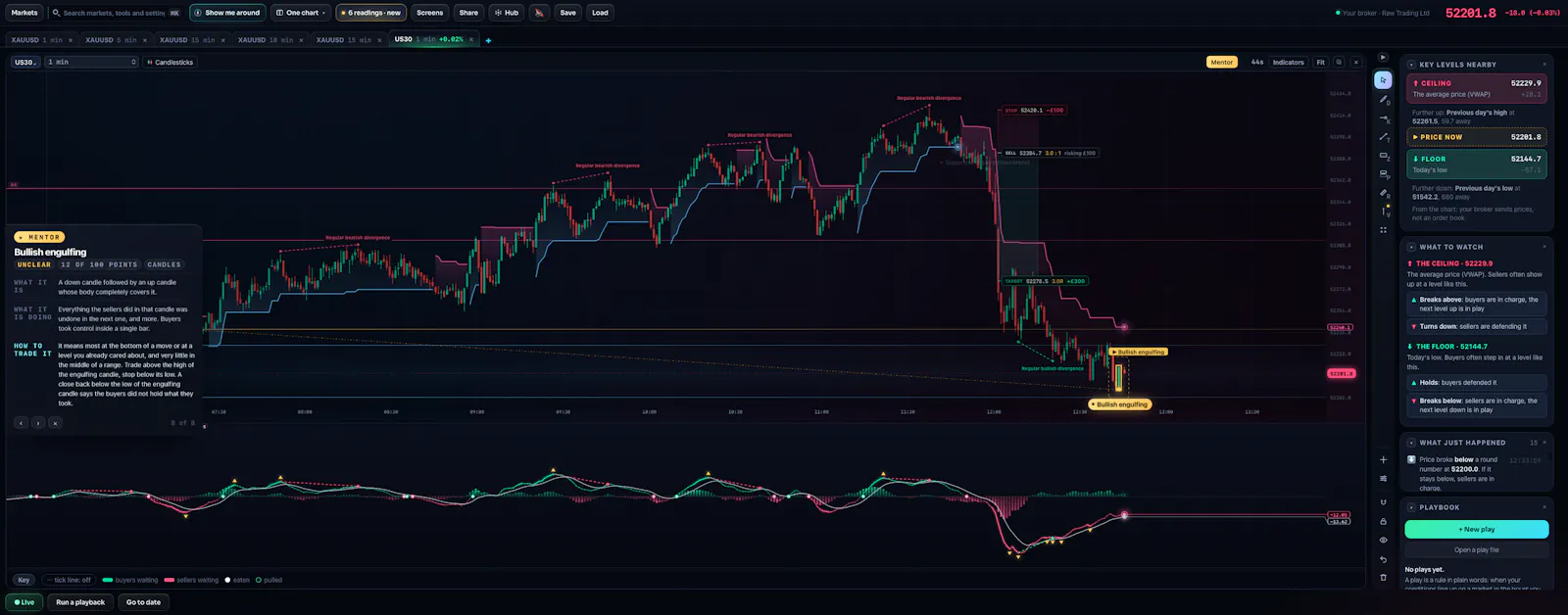The width and height of the screenshot is (1568, 615).
Task: Select the position tool labeled P
Action: tap(1383, 173)
